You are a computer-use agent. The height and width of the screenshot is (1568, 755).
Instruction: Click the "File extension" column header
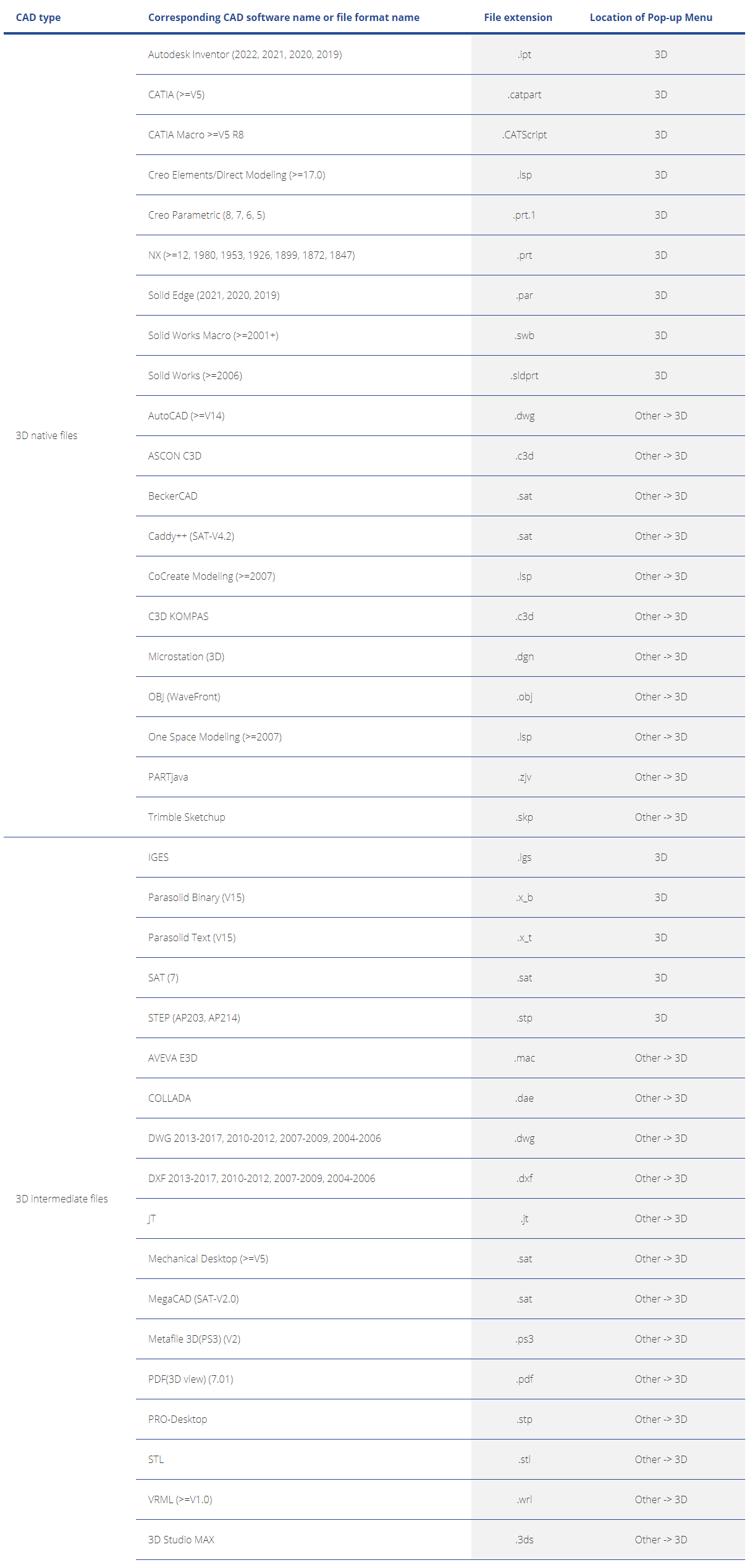tap(518, 17)
